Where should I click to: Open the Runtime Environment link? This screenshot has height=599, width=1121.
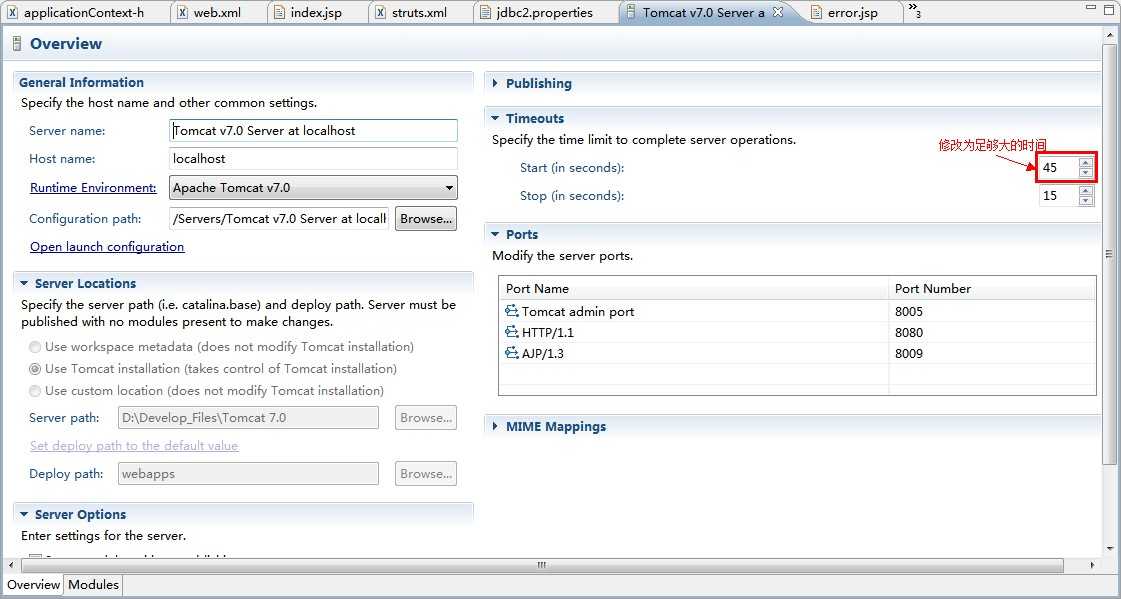point(93,188)
